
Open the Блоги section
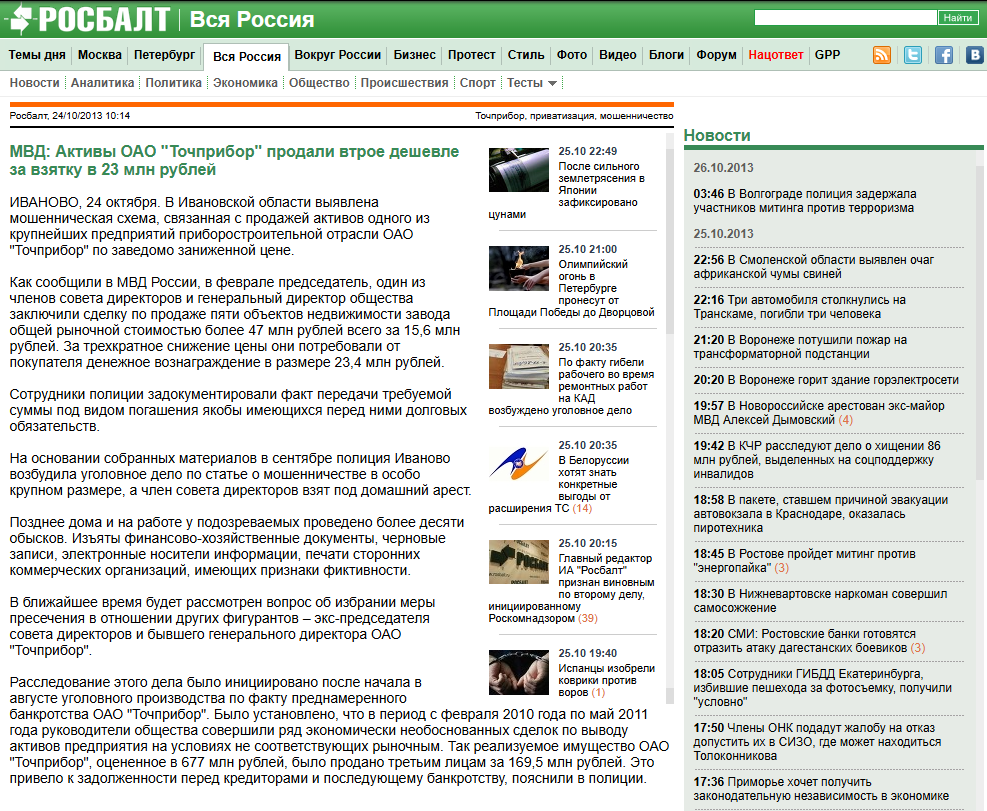[666, 55]
